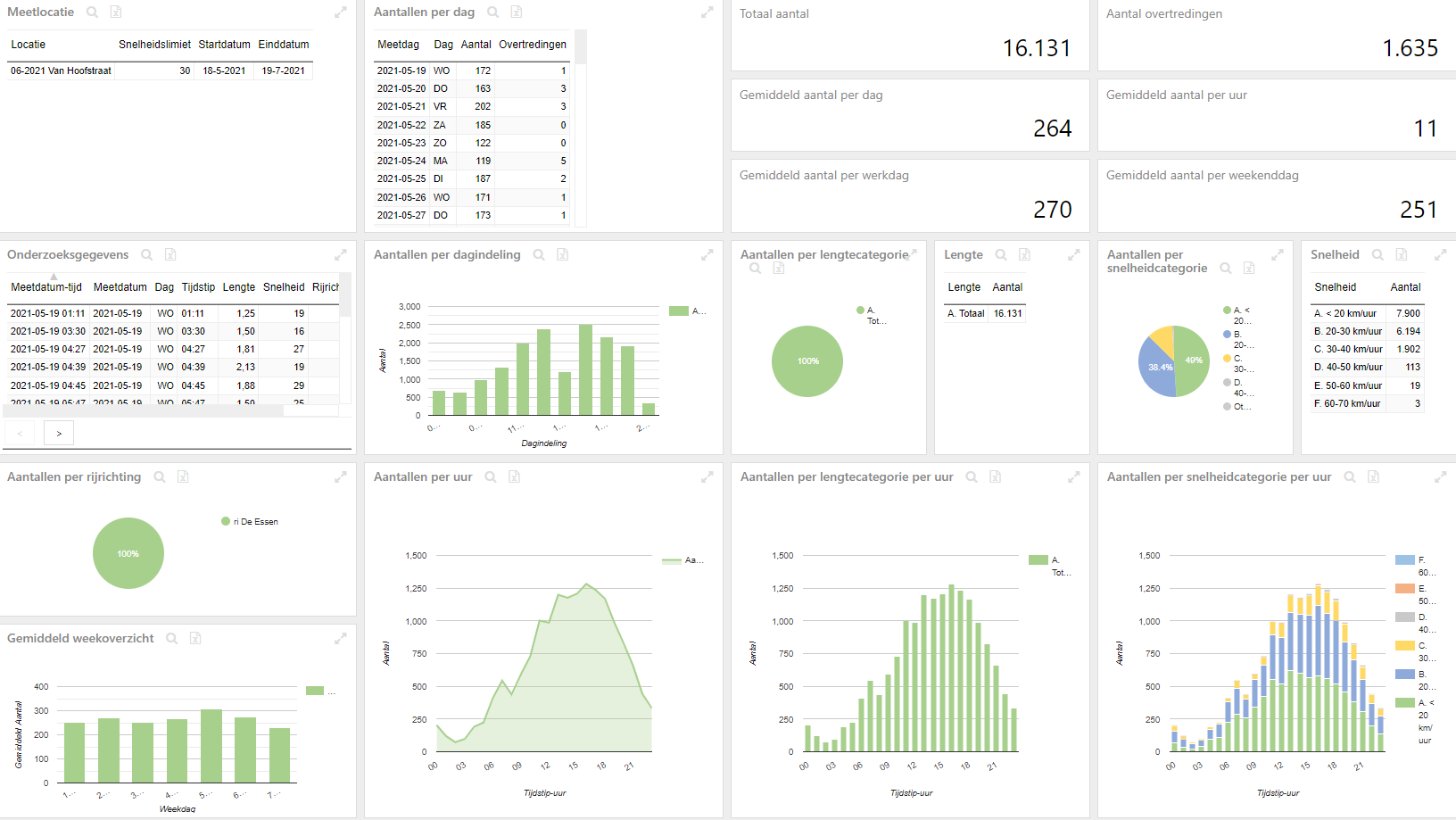Search in Aantallen per rijrichting panel

(x=159, y=477)
